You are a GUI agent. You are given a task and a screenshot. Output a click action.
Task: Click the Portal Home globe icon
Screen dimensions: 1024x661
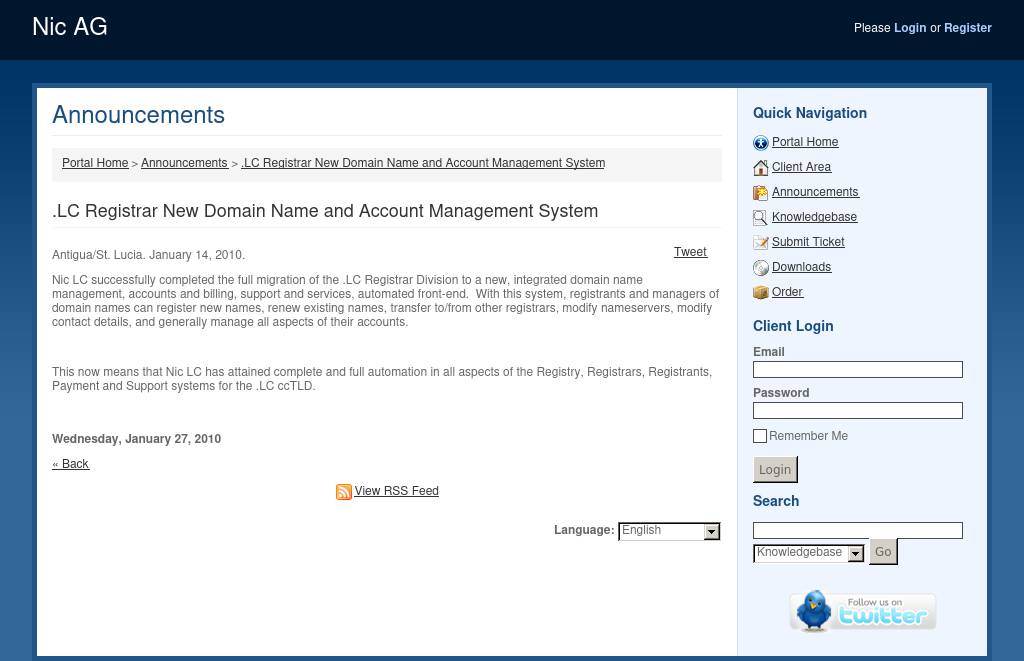[760, 143]
